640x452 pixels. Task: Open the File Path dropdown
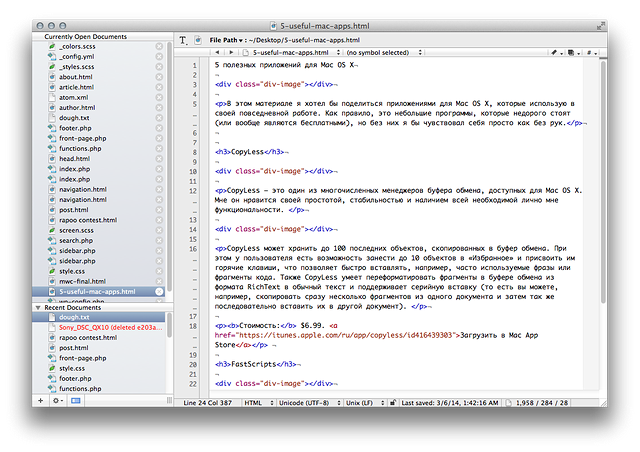click(x=226, y=40)
